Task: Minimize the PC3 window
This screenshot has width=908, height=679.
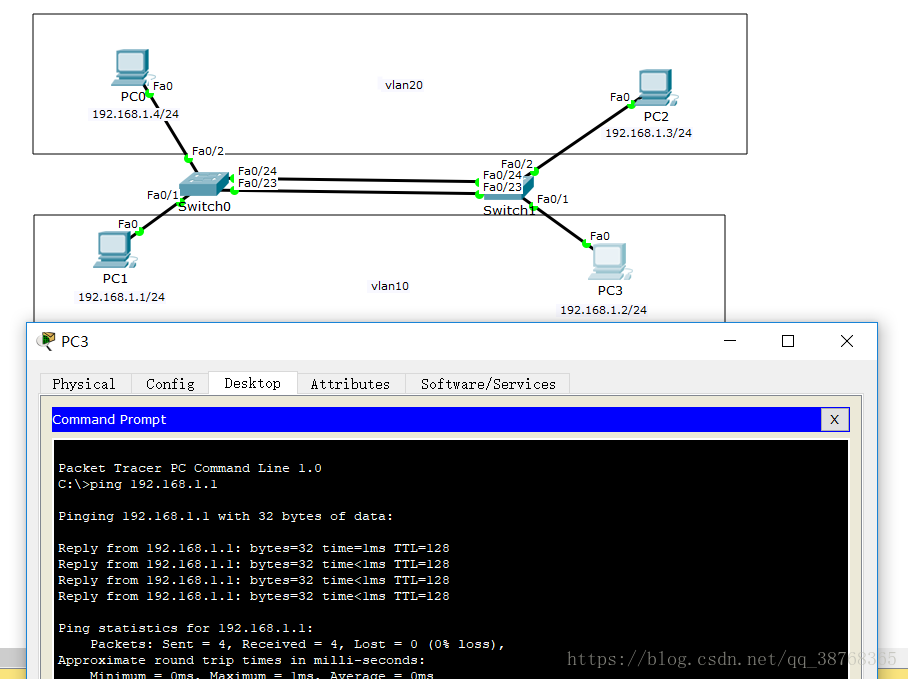Action: coord(730,341)
